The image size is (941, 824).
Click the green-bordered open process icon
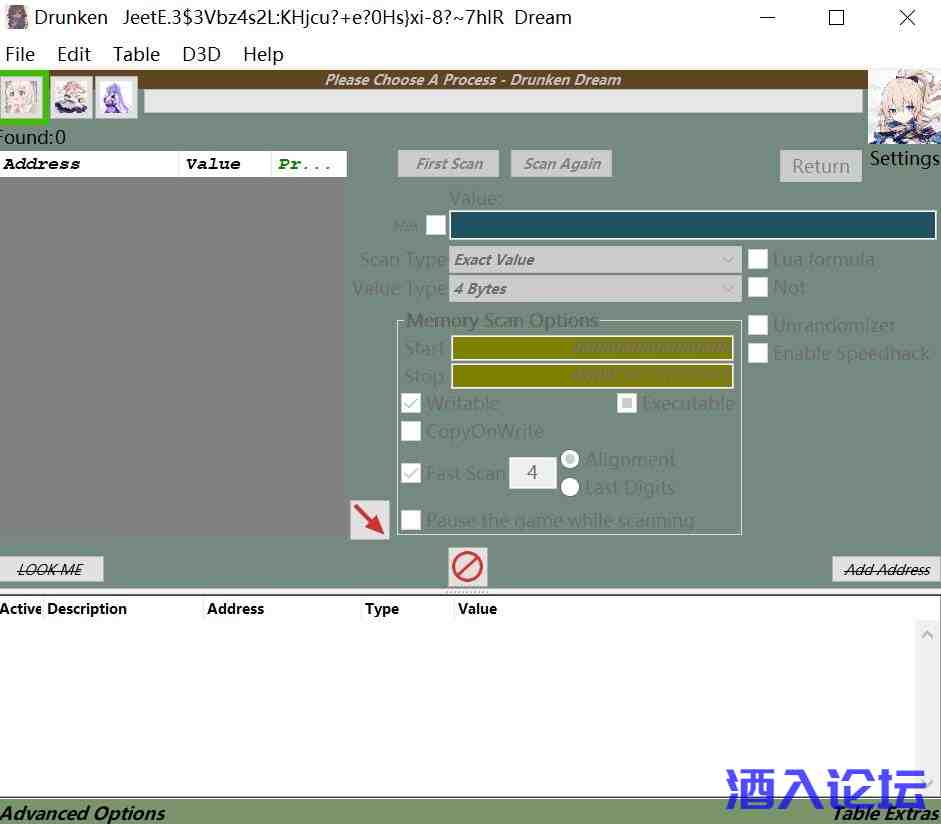point(24,97)
